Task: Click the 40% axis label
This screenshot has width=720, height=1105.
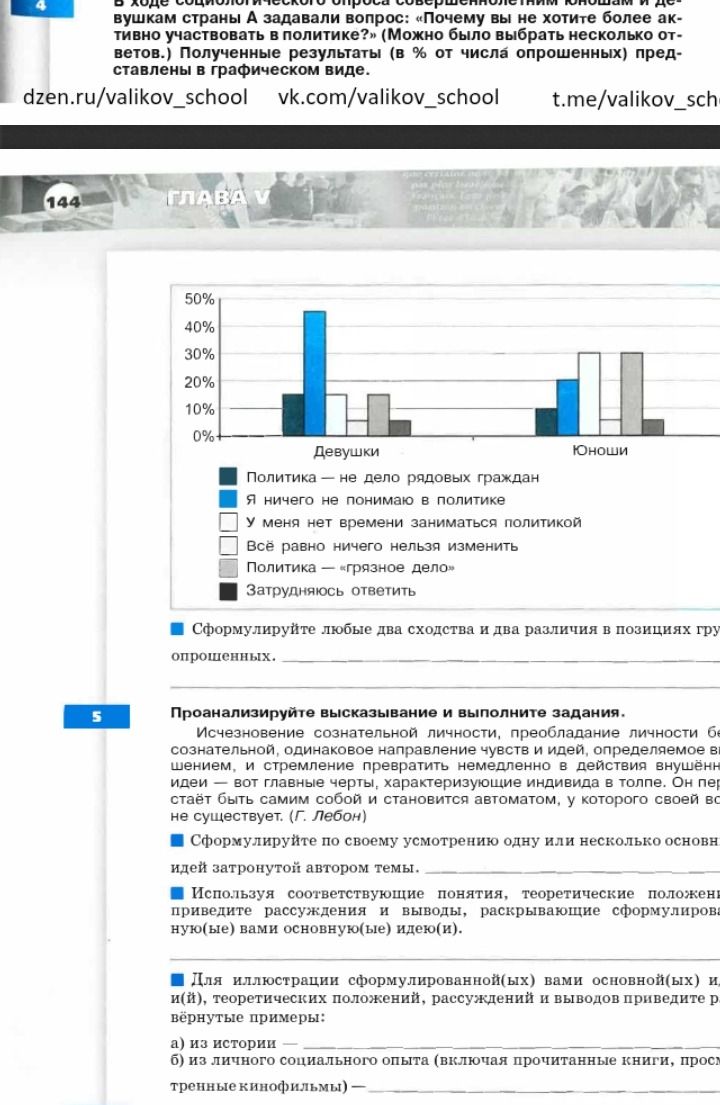Action: tap(199, 327)
